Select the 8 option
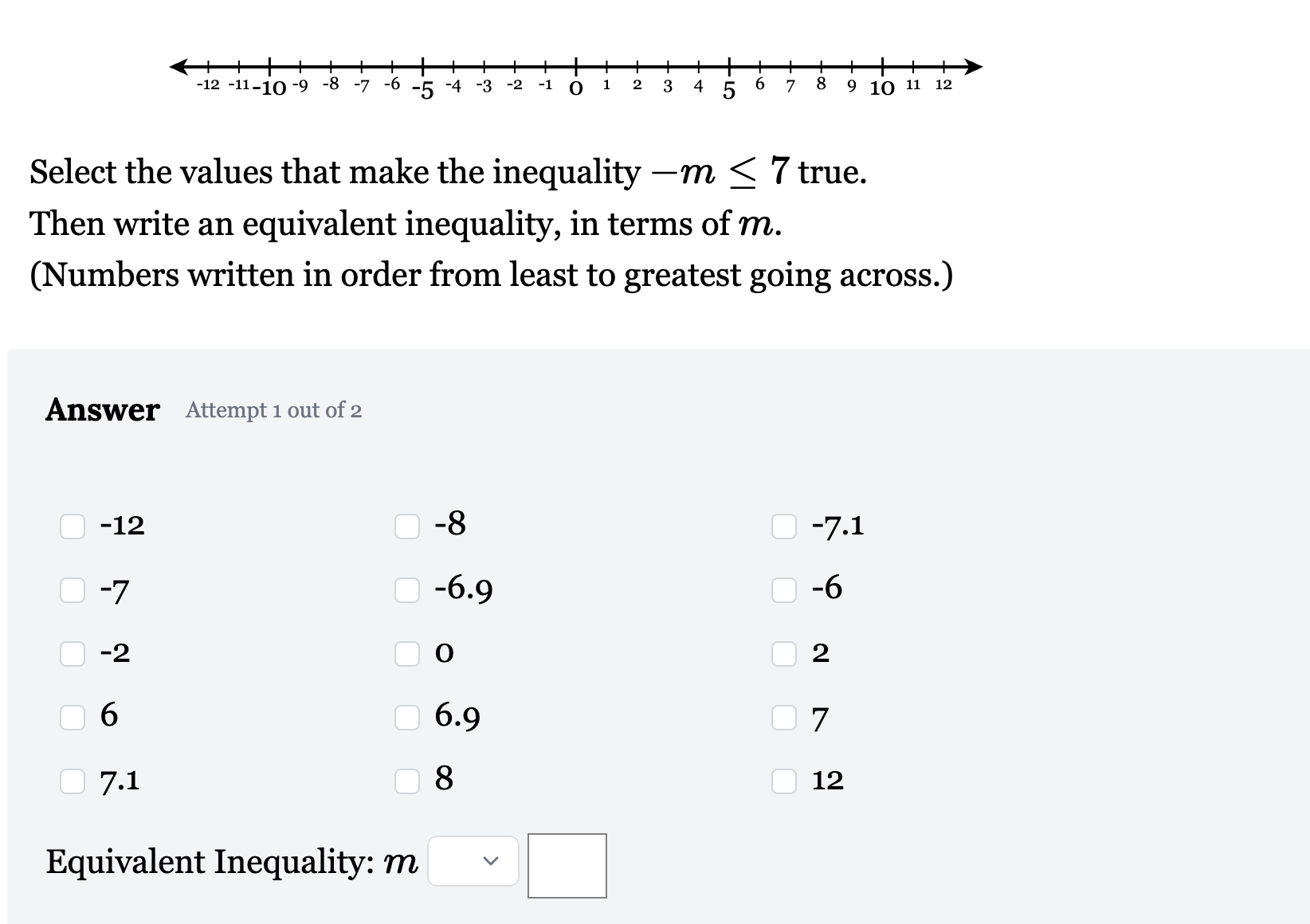This screenshot has width=1310, height=924. coord(408,781)
